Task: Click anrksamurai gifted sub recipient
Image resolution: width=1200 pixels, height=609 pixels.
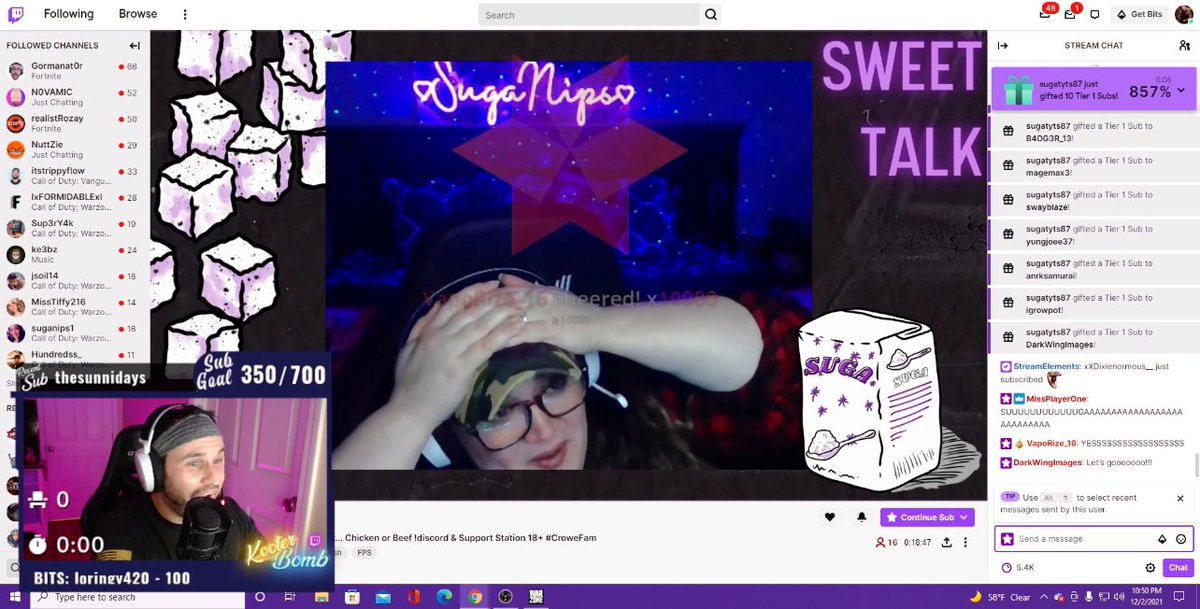Action: (x=1051, y=275)
